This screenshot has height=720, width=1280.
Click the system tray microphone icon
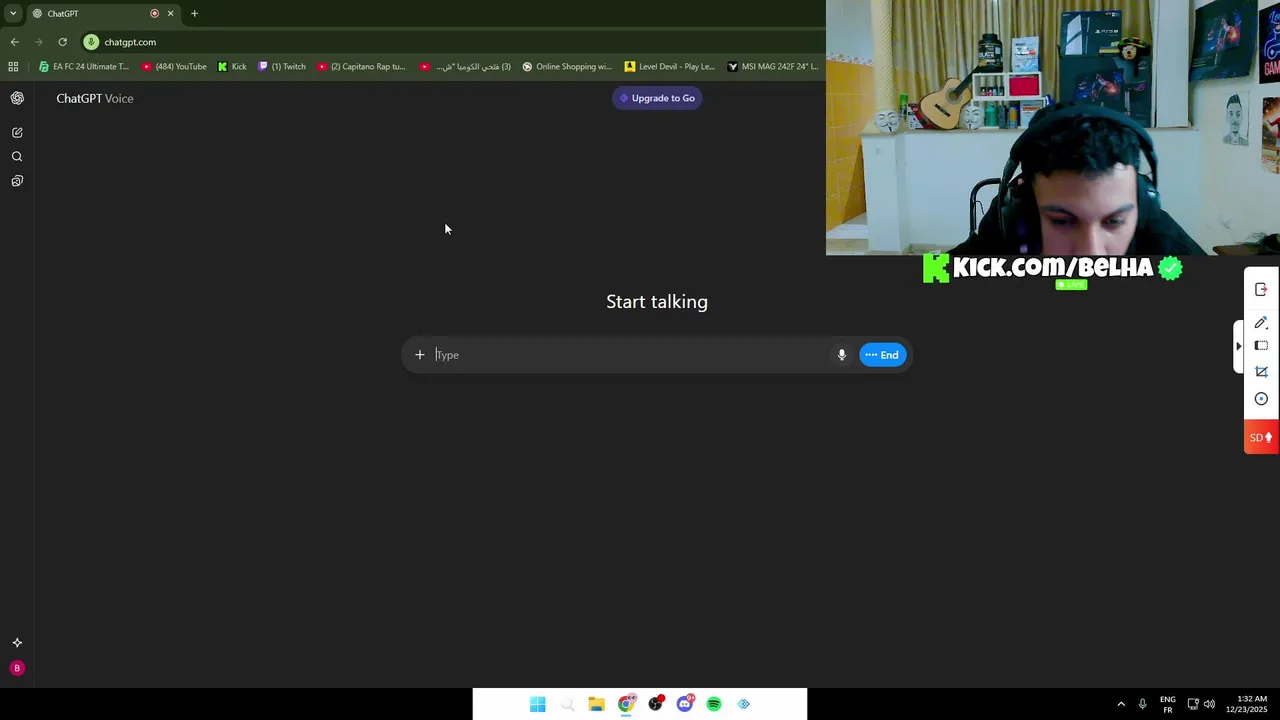(x=1142, y=704)
